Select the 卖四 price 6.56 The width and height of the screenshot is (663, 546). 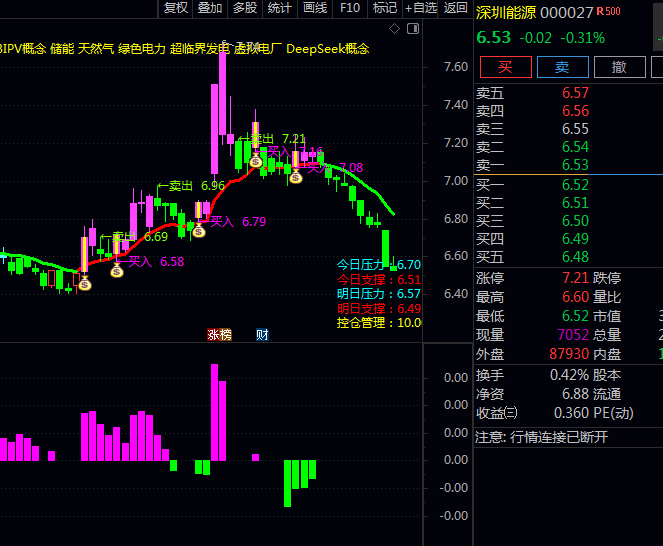(575, 111)
